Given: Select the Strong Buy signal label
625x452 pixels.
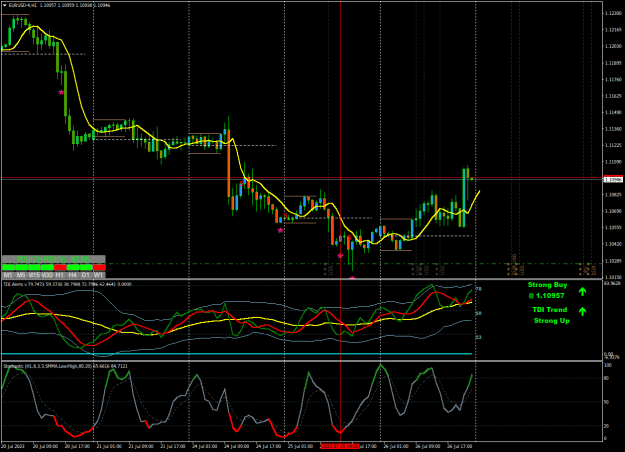Looking at the screenshot, I should [x=547, y=285].
